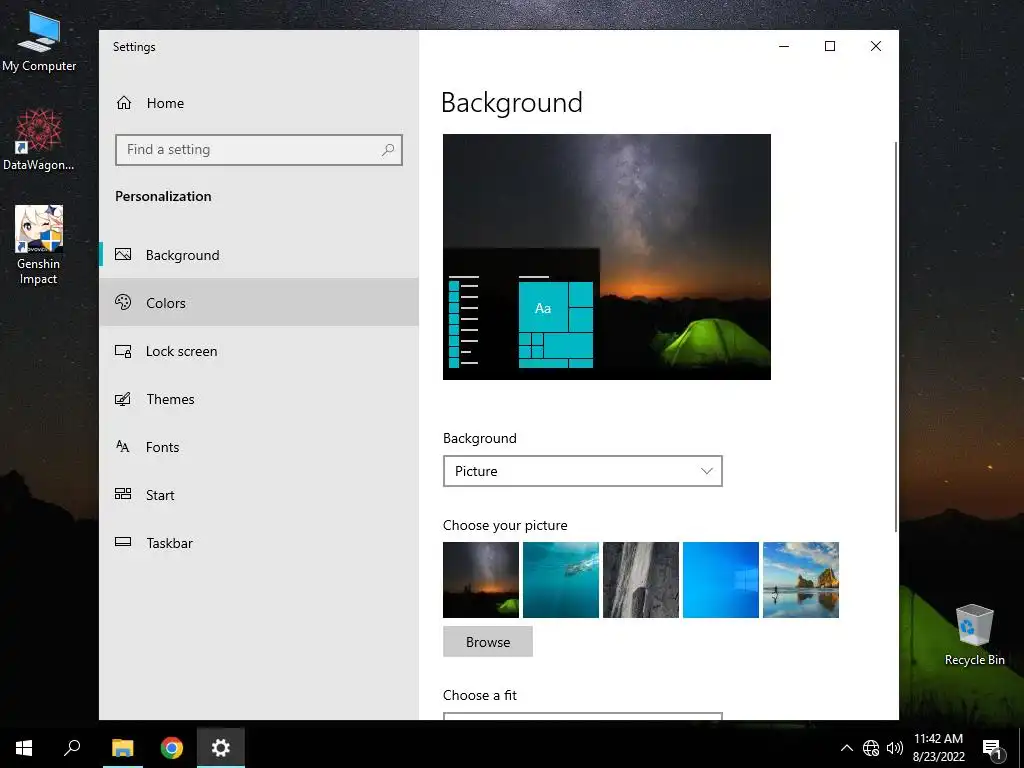Open Google Chrome from the taskbar
Viewport: 1024px width, 768px height.
click(172, 748)
